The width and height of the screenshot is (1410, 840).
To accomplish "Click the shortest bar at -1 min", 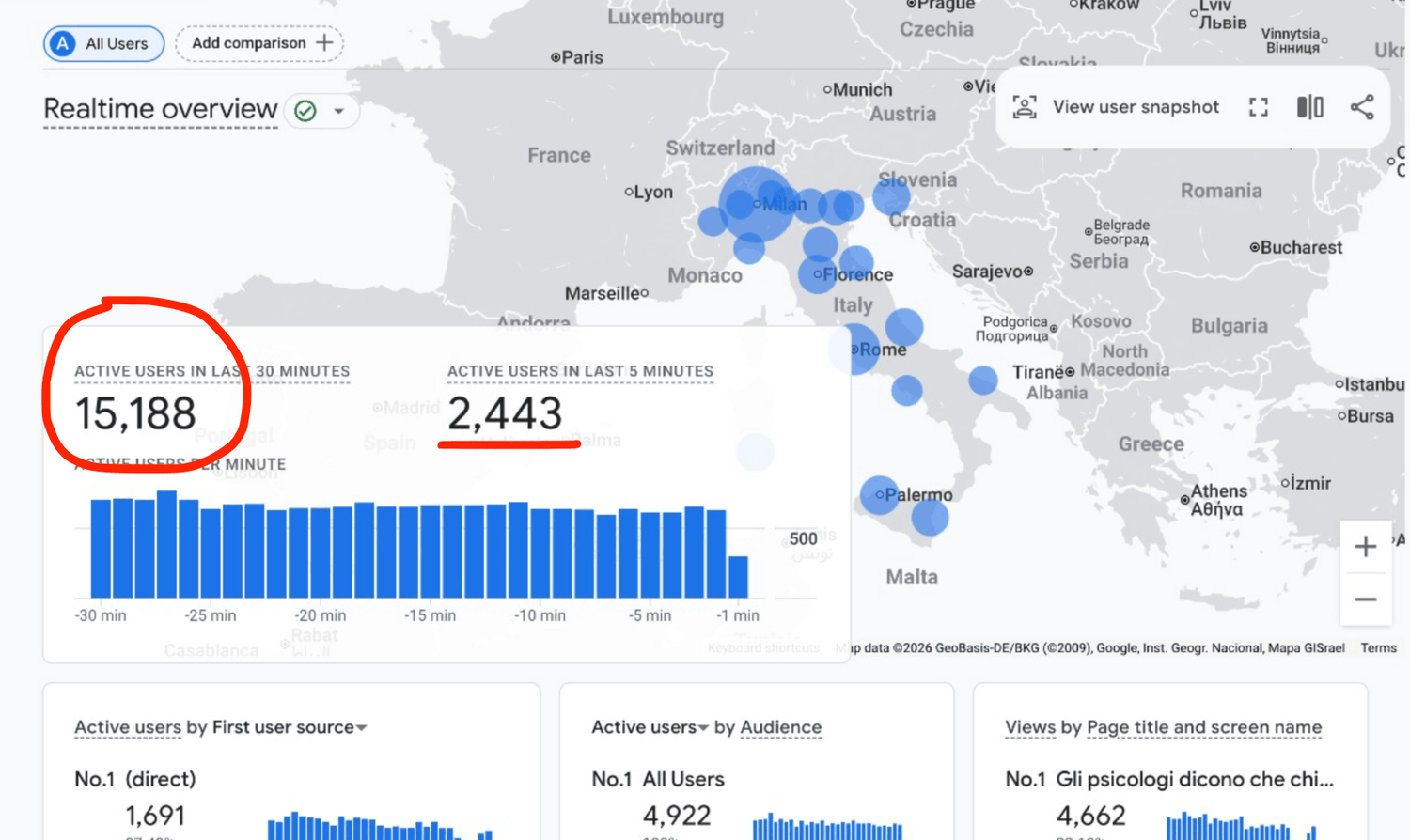I will coord(738,577).
